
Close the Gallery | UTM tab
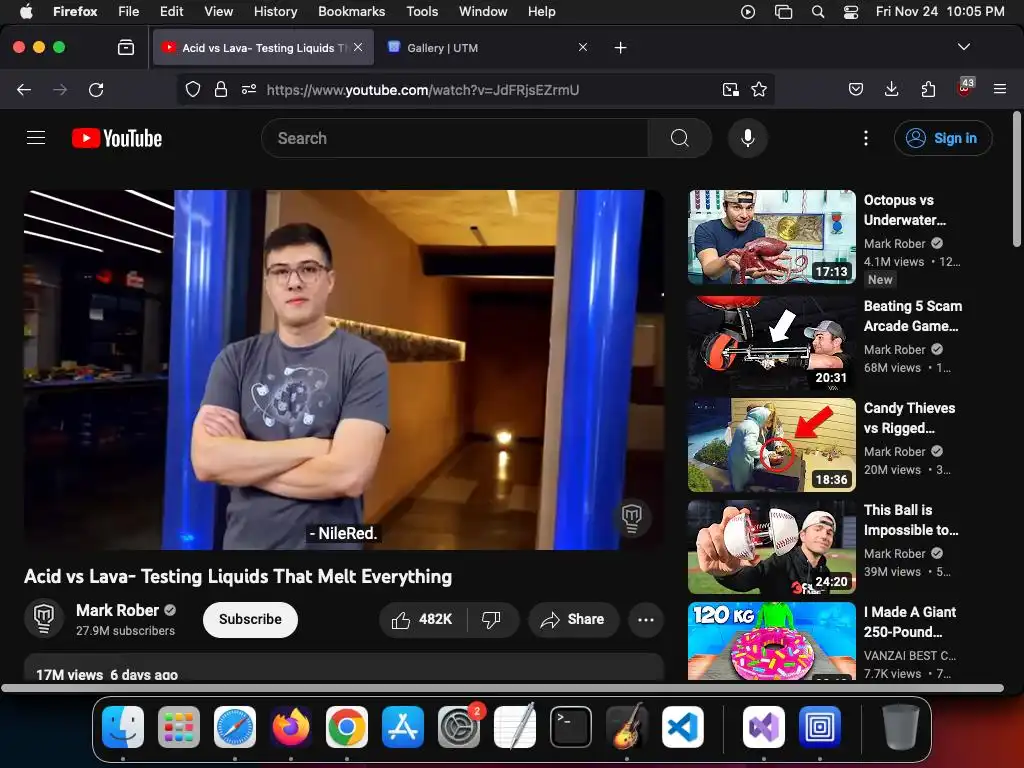583,47
